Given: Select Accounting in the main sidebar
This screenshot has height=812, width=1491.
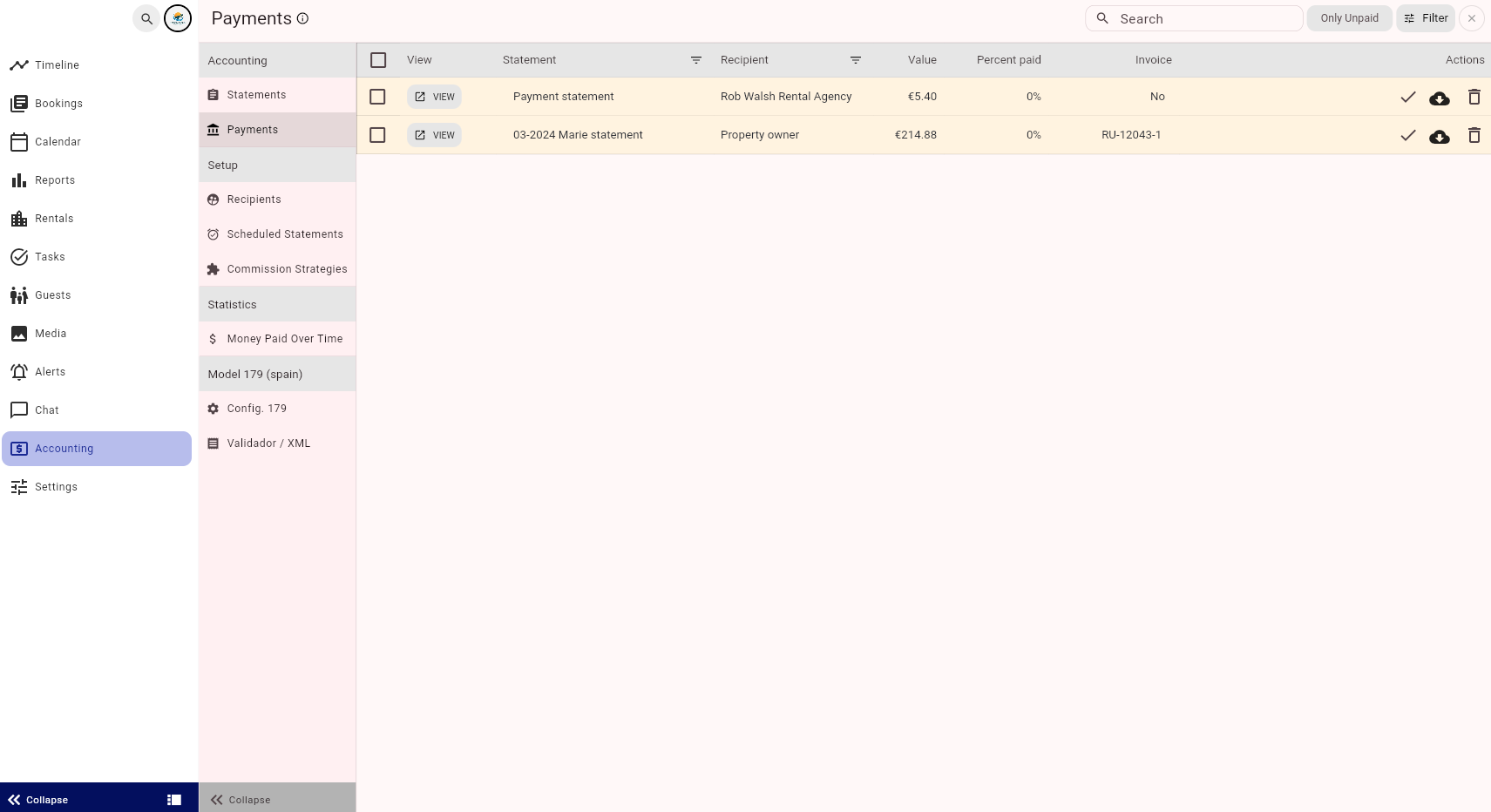Looking at the screenshot, I should coord(97,449).
